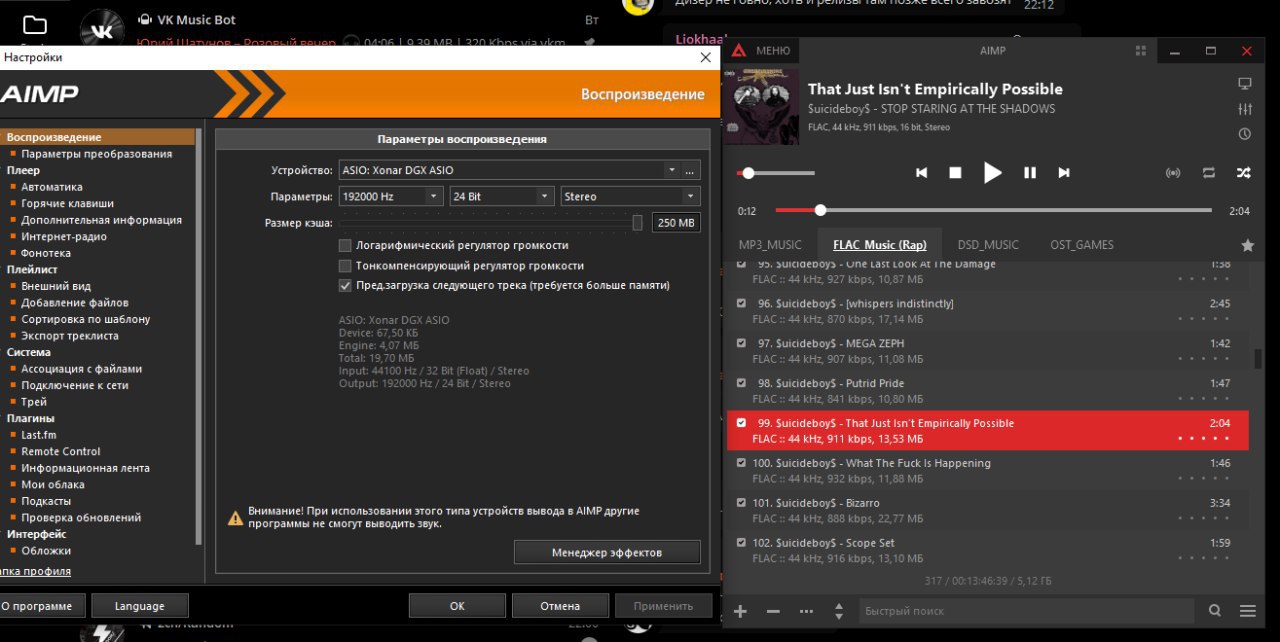Click the AIMP volume slider
This screenshot has width=1280, height=642.
[x=776, y=173]
